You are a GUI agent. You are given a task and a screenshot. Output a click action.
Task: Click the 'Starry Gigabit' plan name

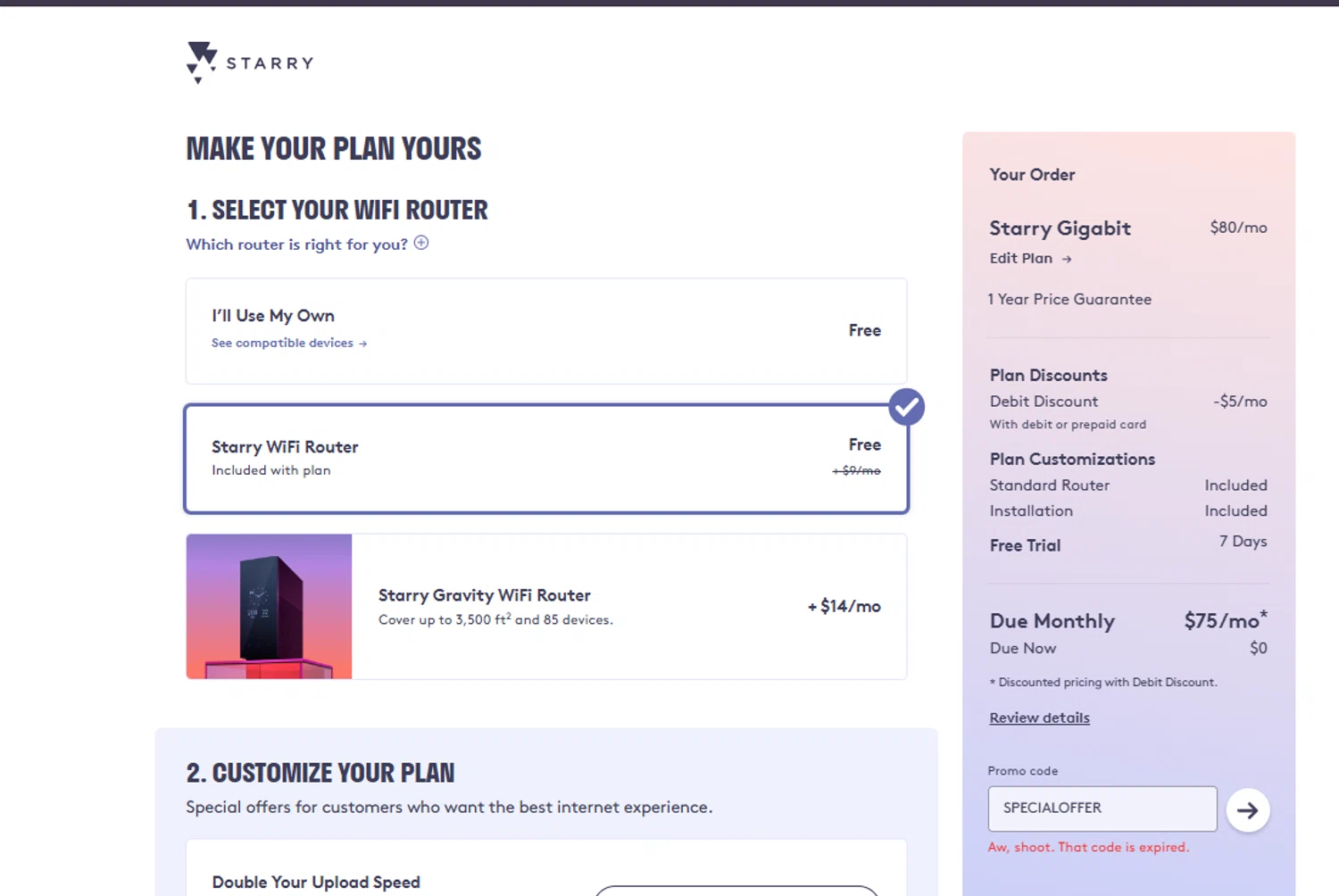1060,228
